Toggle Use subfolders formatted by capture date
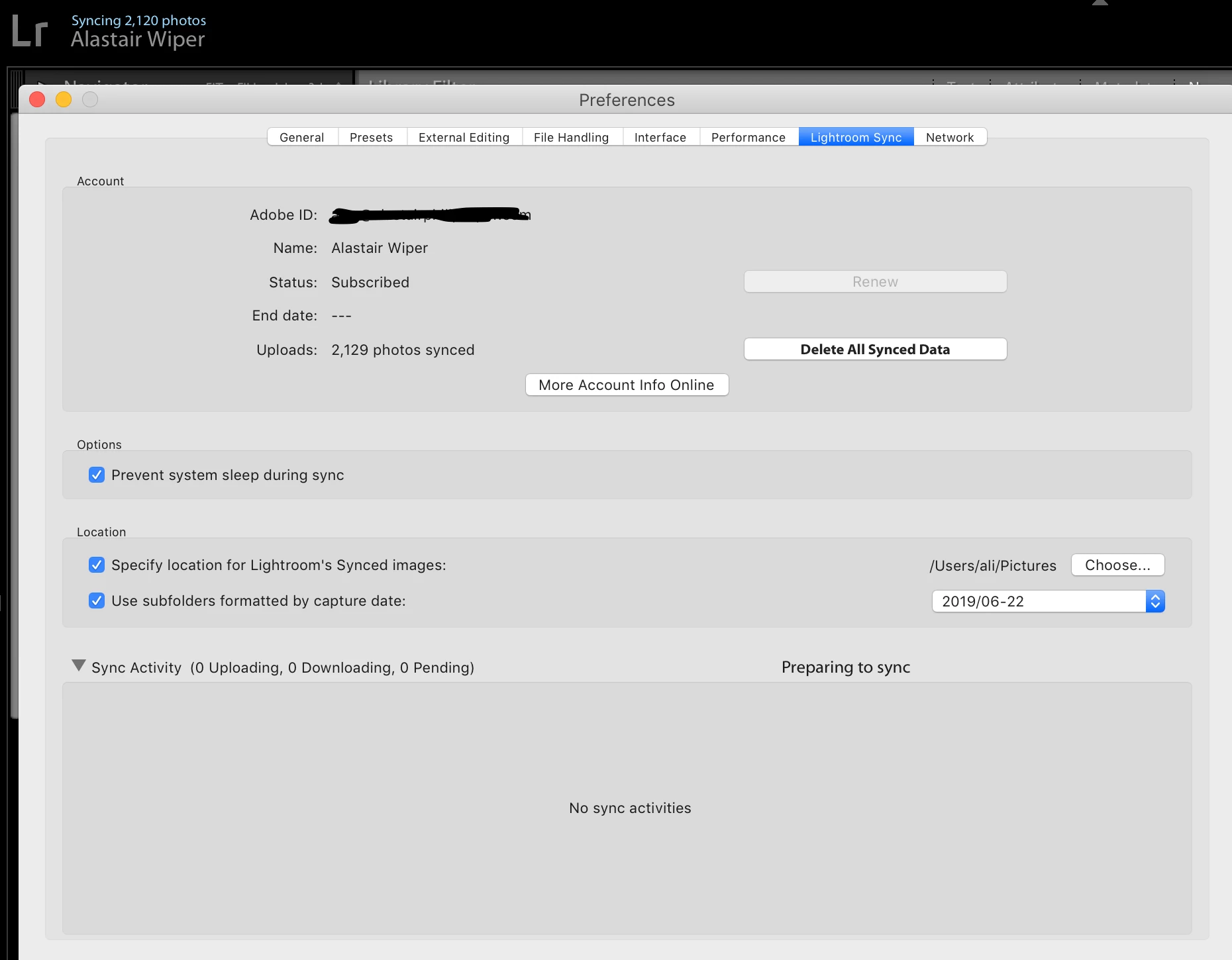 [97, 600]
